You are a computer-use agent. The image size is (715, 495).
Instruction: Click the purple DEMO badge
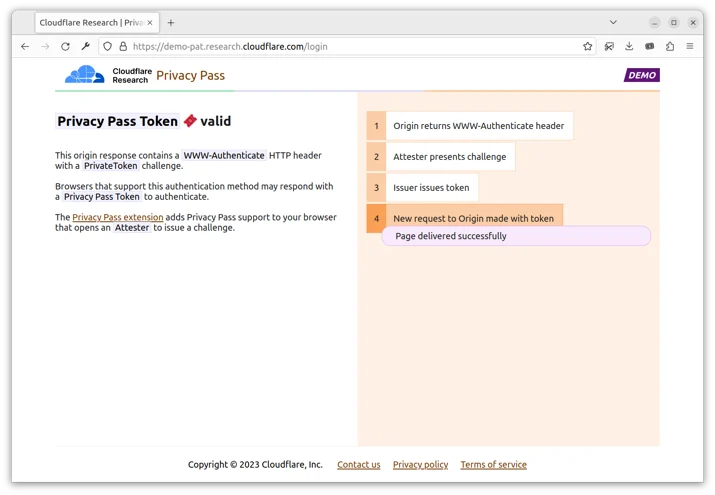642,75
